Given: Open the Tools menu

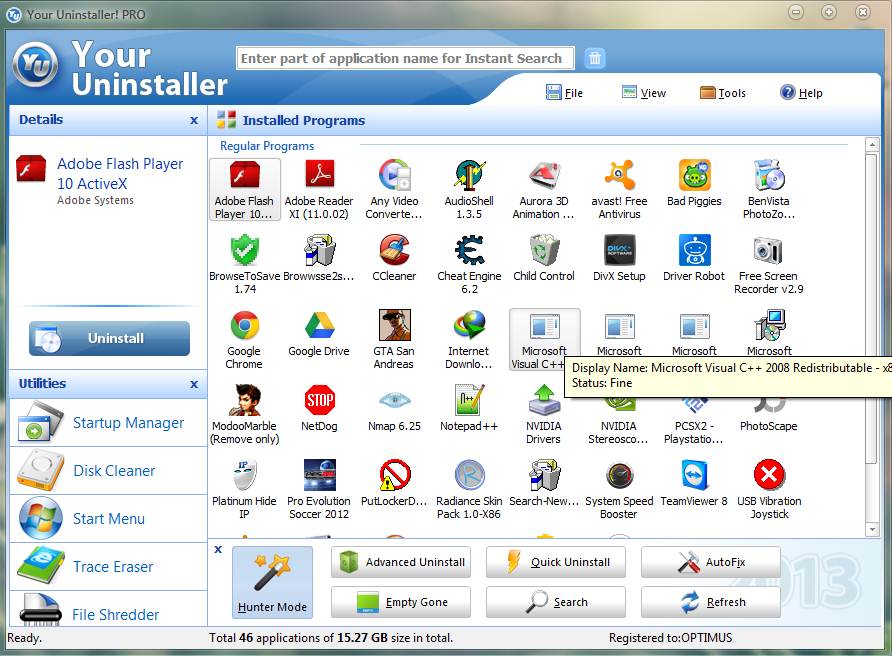Looking at the screenshot, I should click(x=722, y=93).
